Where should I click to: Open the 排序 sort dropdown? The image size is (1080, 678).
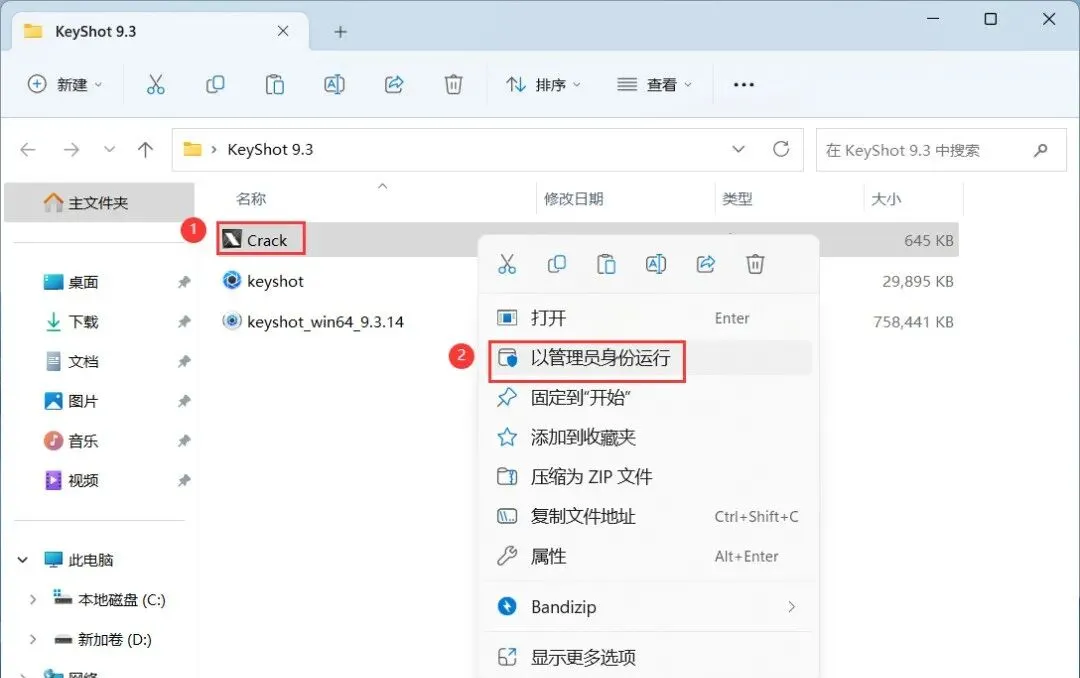[543, 85]
